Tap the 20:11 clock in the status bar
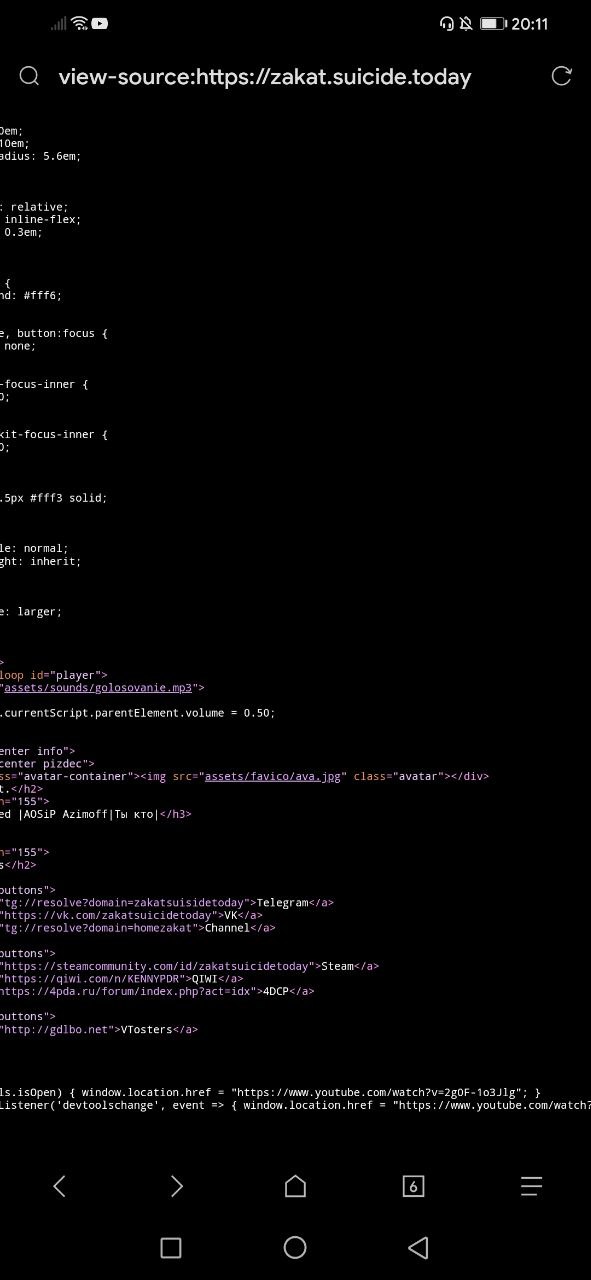This screenshot has height=1280, width=591. 530,24
